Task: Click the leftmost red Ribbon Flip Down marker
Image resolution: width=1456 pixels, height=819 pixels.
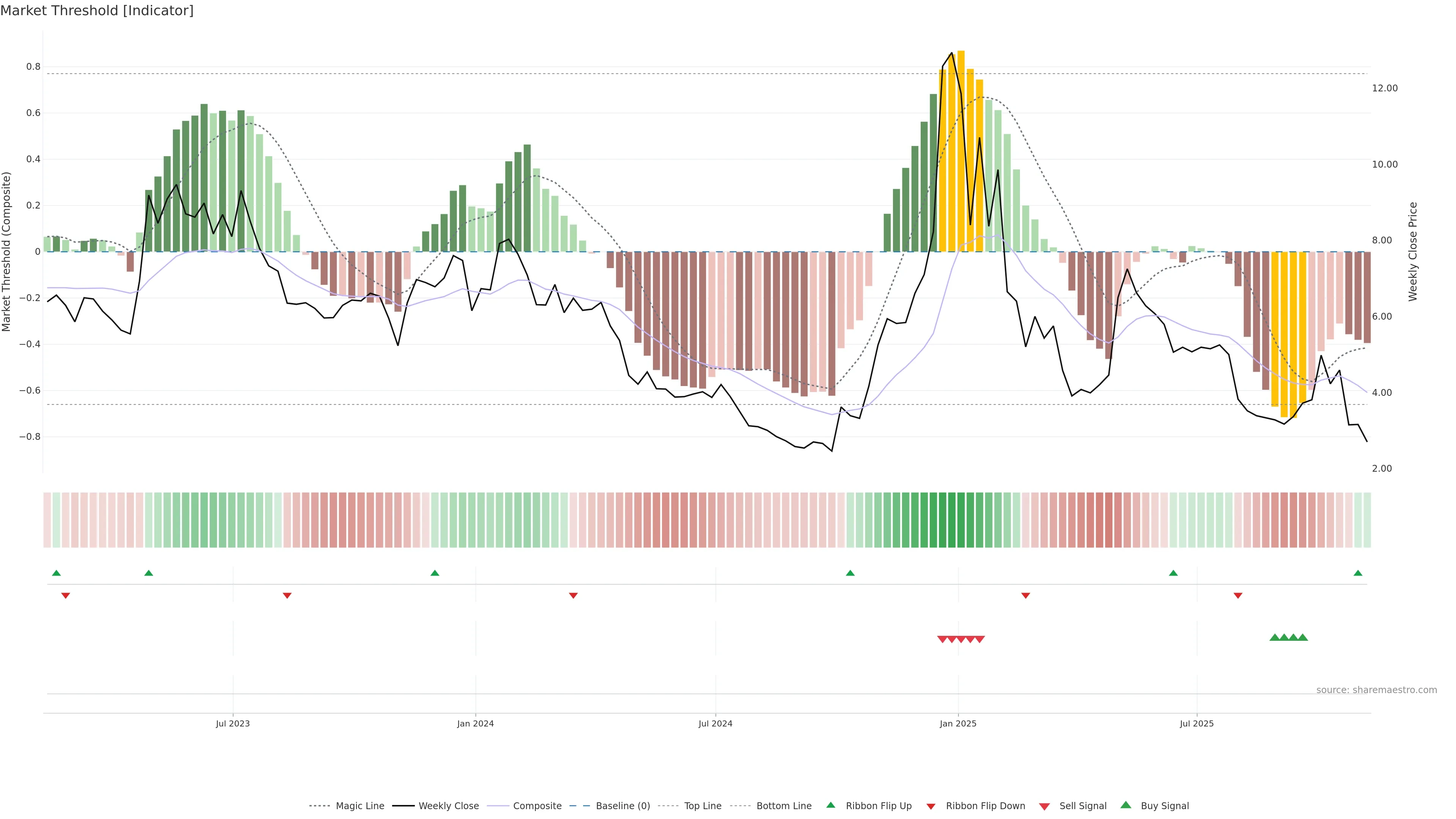Action: coord(66,595)
